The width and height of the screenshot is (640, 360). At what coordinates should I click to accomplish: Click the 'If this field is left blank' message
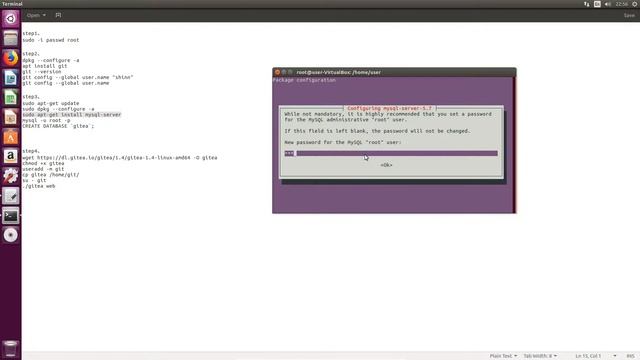tap(377, 131)
